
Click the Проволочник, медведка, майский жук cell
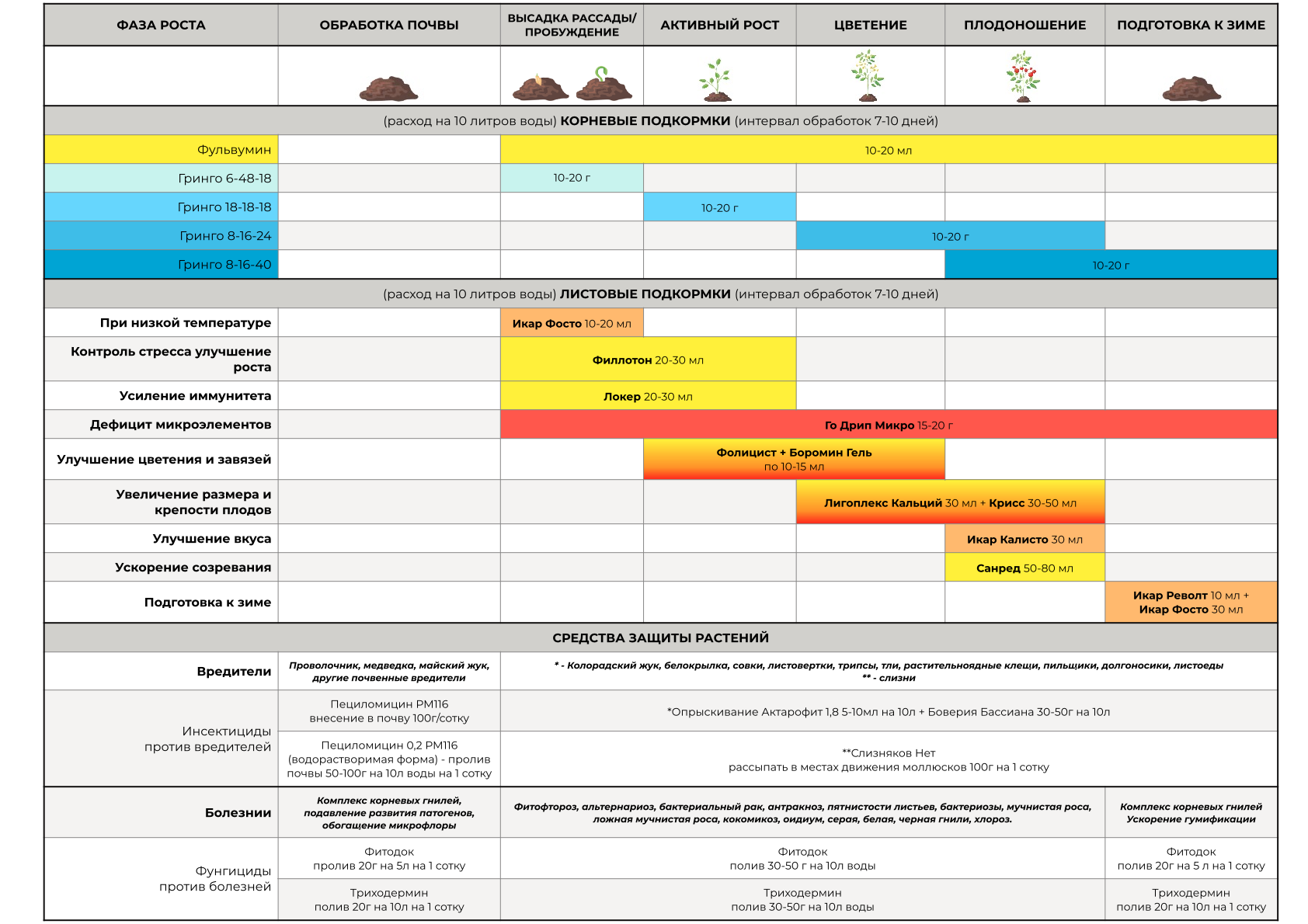pos(389,671)
